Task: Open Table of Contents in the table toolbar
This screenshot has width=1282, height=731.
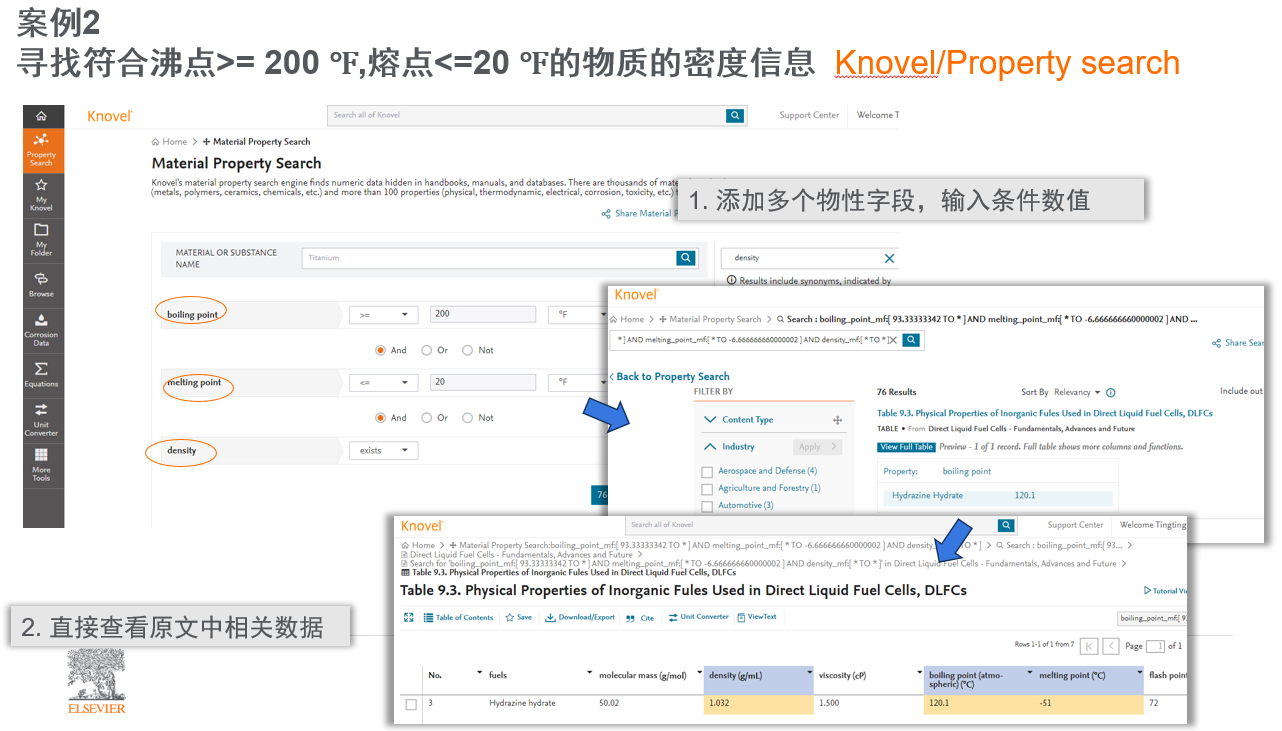Action: coord(459,618)
